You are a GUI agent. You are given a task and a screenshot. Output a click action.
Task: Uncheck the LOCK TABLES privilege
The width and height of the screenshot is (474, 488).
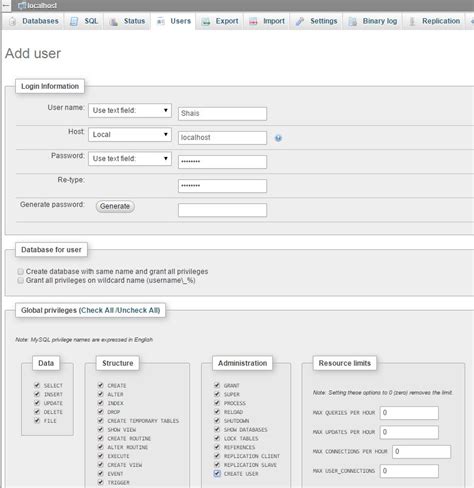click(x=217, y=438)
